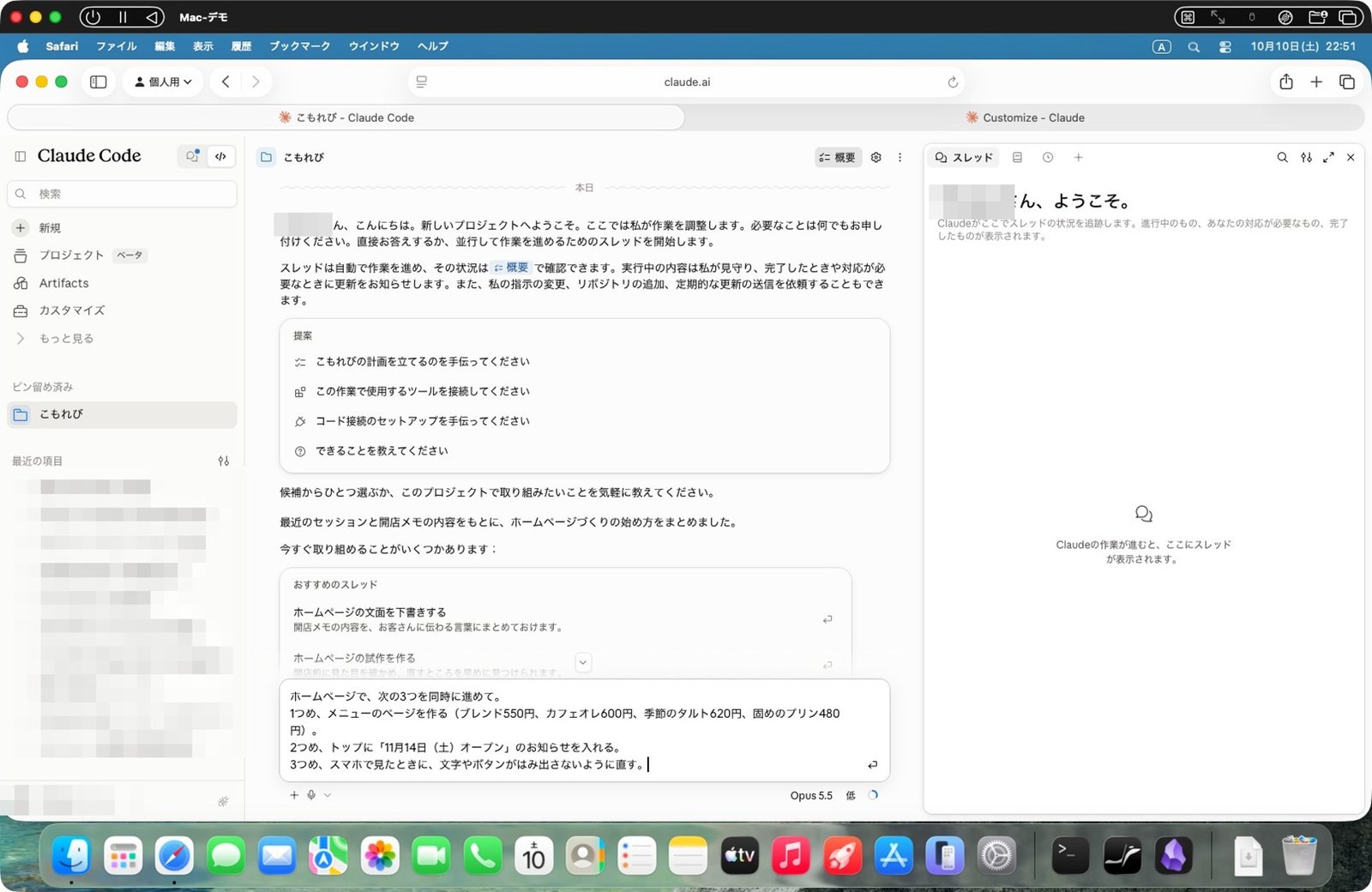Image resolution: width=1372 pixels, height=892 pixels.
Task: Toggle Safari sidebar button in toolbar
Action: pos(99,81)
